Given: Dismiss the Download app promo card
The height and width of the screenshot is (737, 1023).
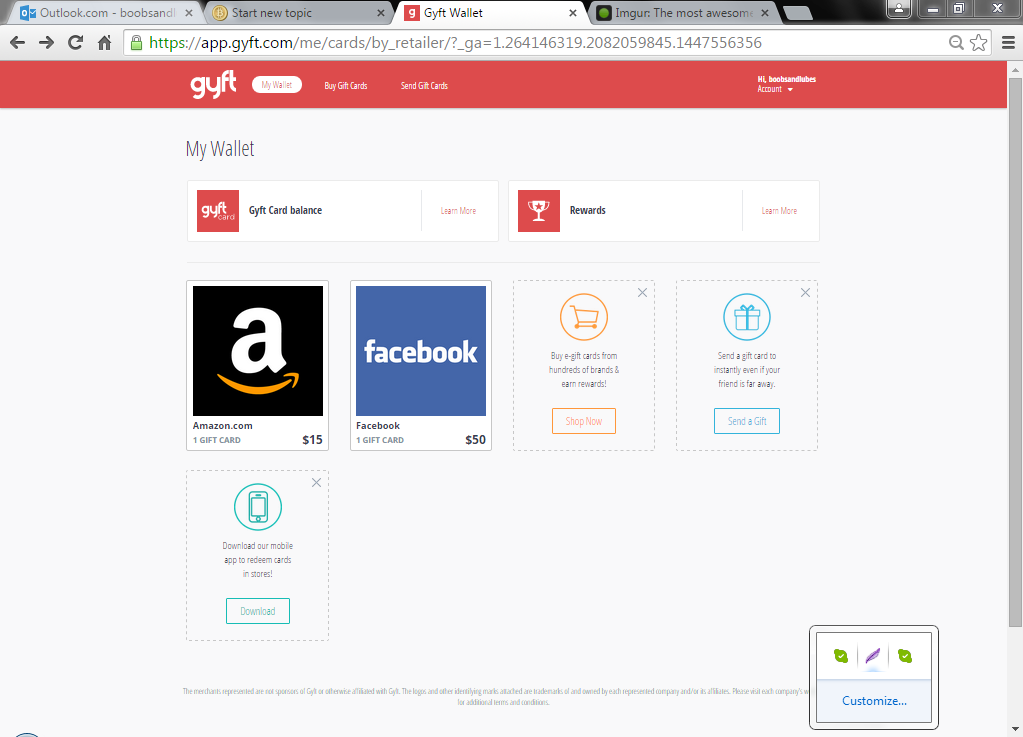Looking at the screenshot, I should click(x=316, y=483).
